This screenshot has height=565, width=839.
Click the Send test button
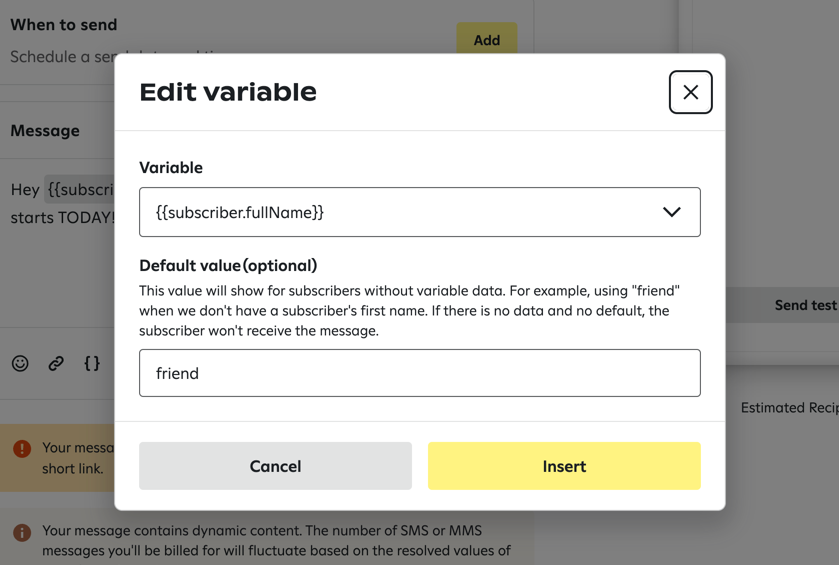click(804, 305)
